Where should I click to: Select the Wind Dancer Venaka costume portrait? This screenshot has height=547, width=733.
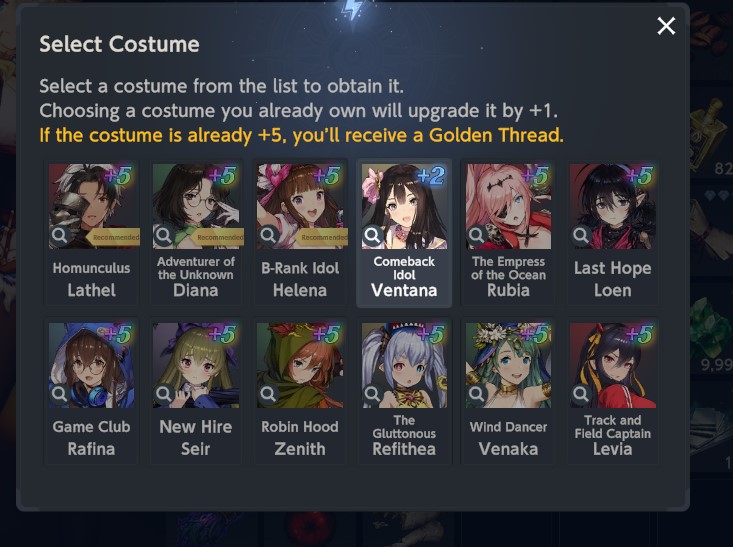(x=509, y=365)
